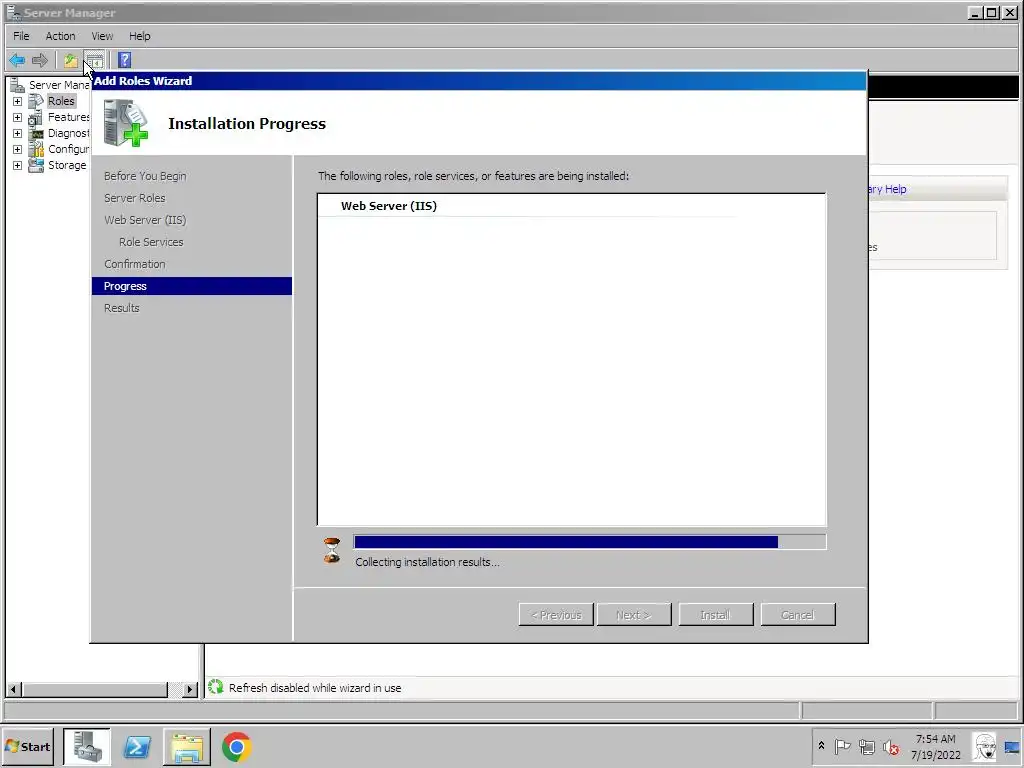1024x768 pixels.
Task: Click the Storage node icon in tree
Action: 36,165
